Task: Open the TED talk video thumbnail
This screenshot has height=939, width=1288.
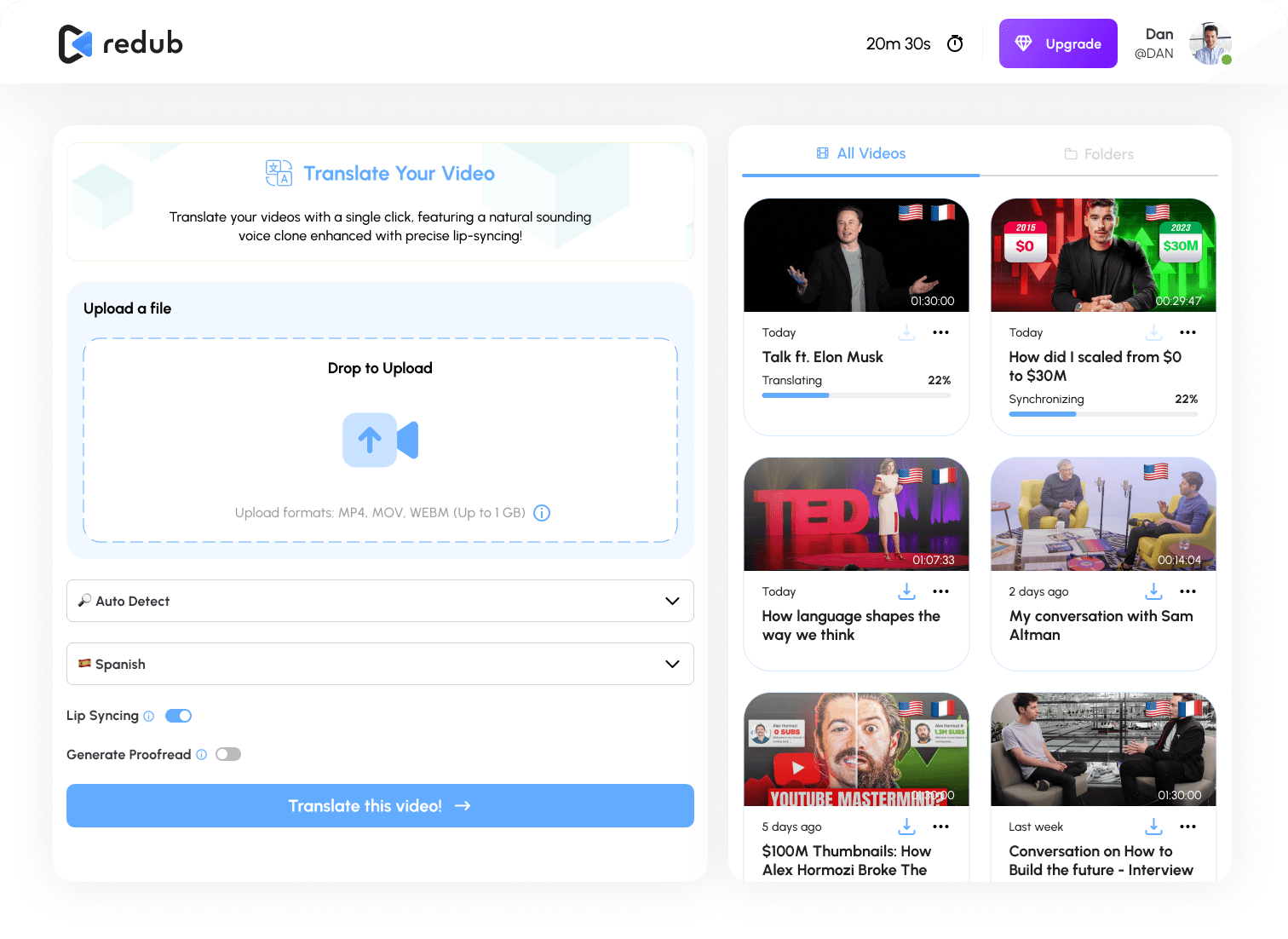Action: click(x=856, y=514)
